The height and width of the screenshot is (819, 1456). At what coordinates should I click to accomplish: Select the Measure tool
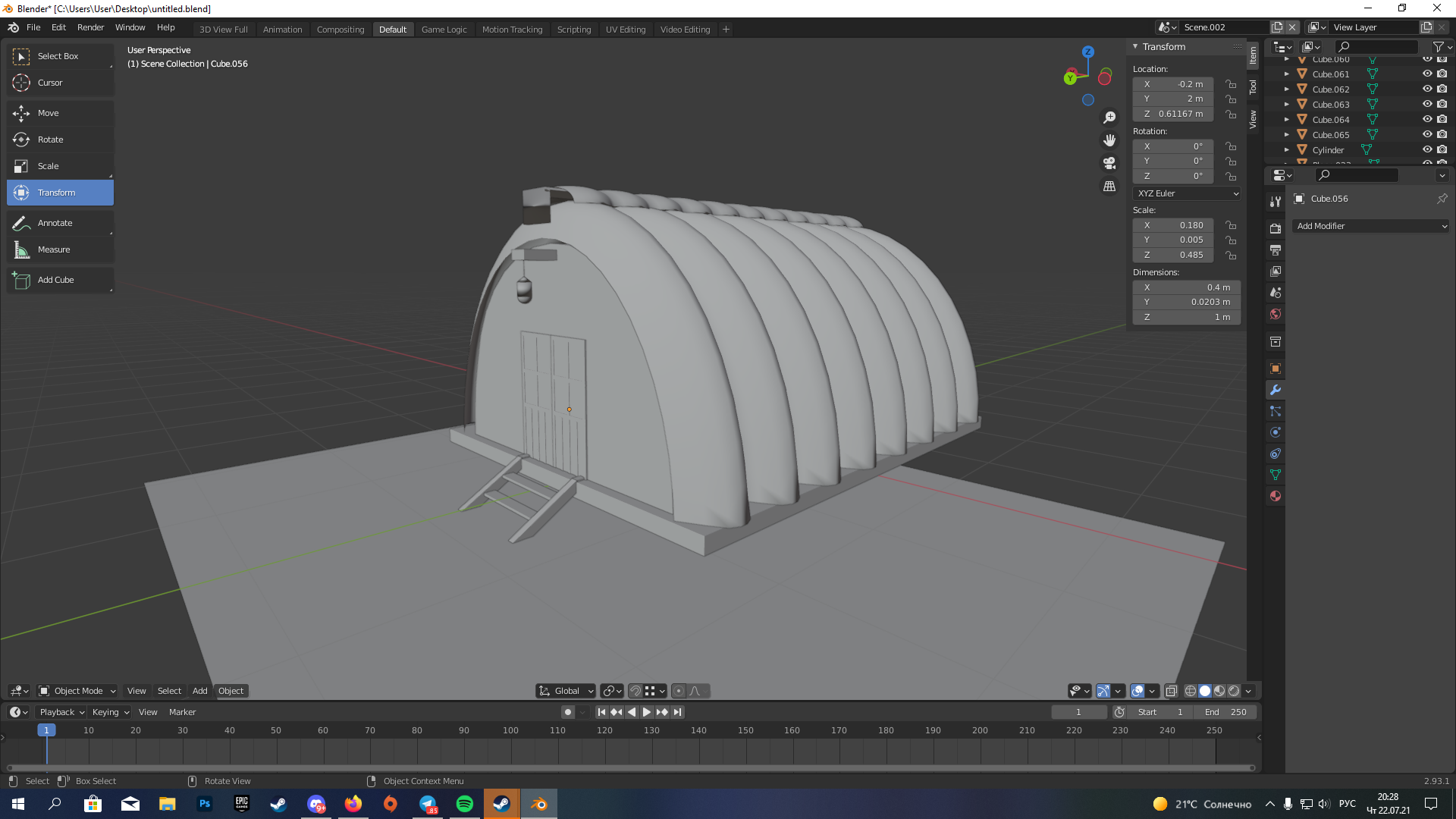[53, 249]
